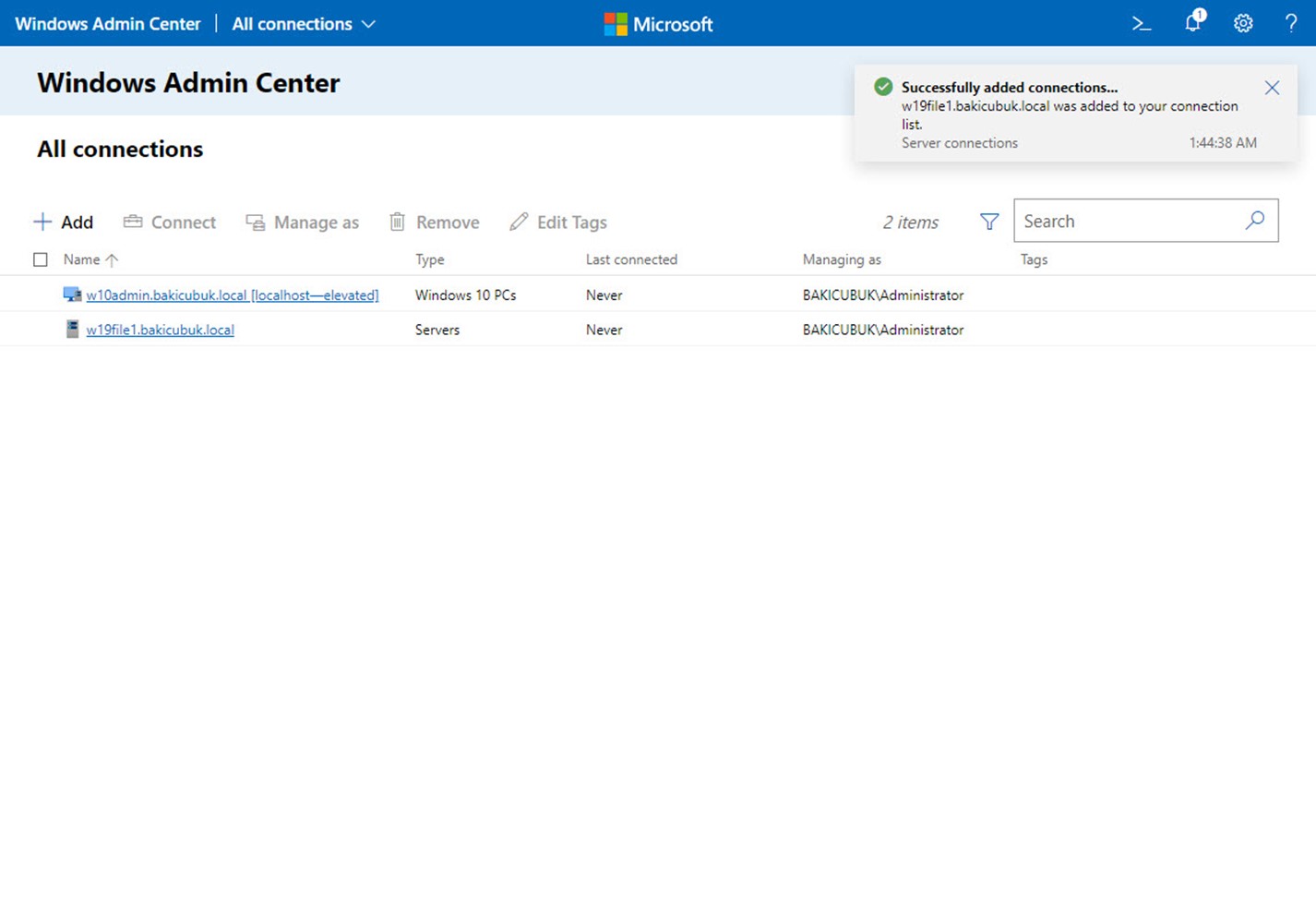Screen dimensions: 1316x914
Task: Open the w19file1.bakicubuk.local connection link
Action: pos(161,330)
